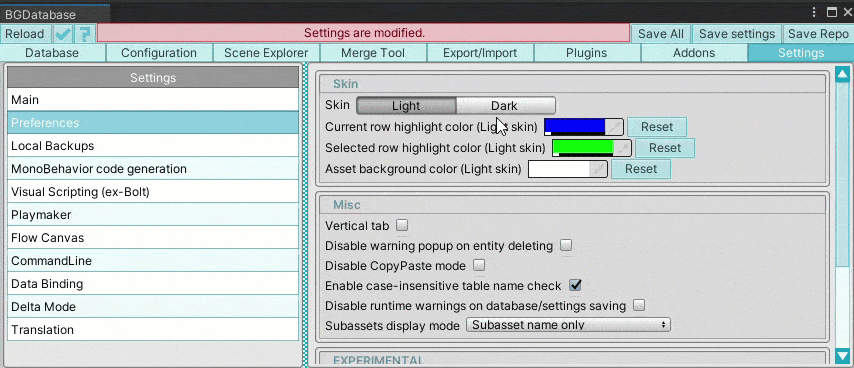Select Main in settings list
This screenshot has width=854, height=368.
pos(153,100)
